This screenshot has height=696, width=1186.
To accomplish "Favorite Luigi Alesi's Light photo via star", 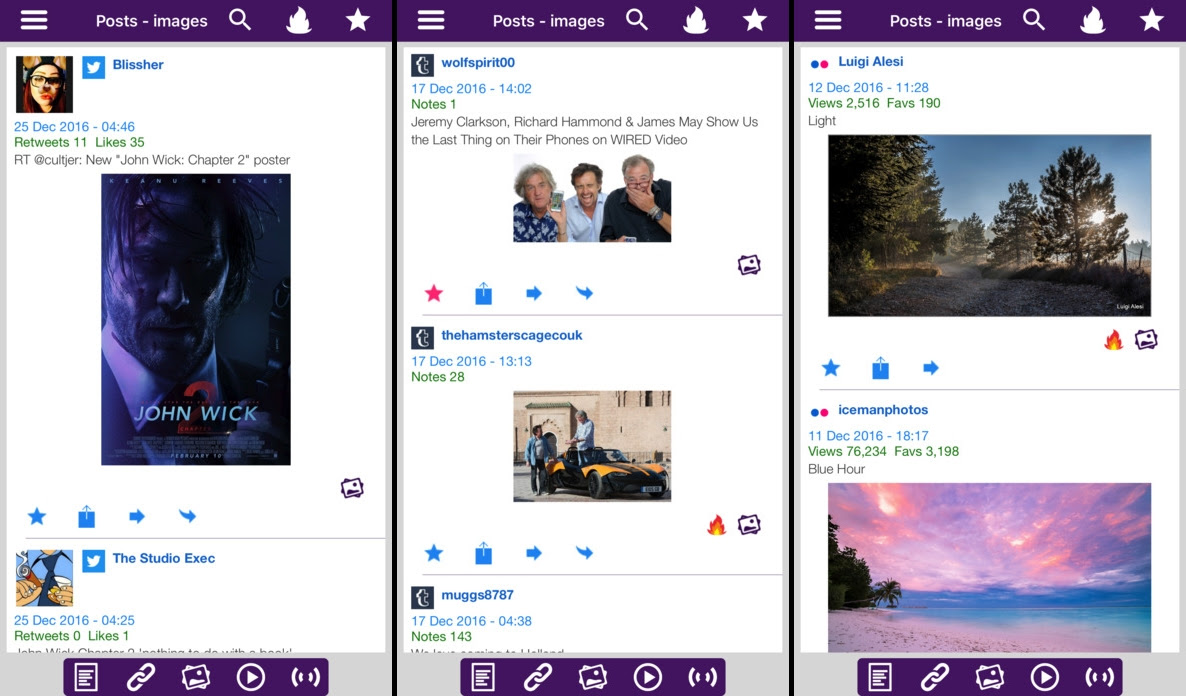I will click(x=831, y=368).
